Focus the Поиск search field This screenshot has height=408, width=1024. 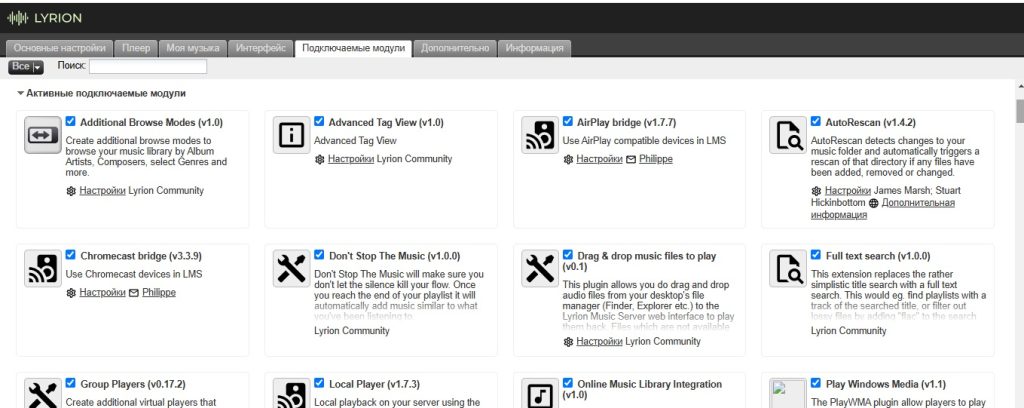[x=148, y=67]
